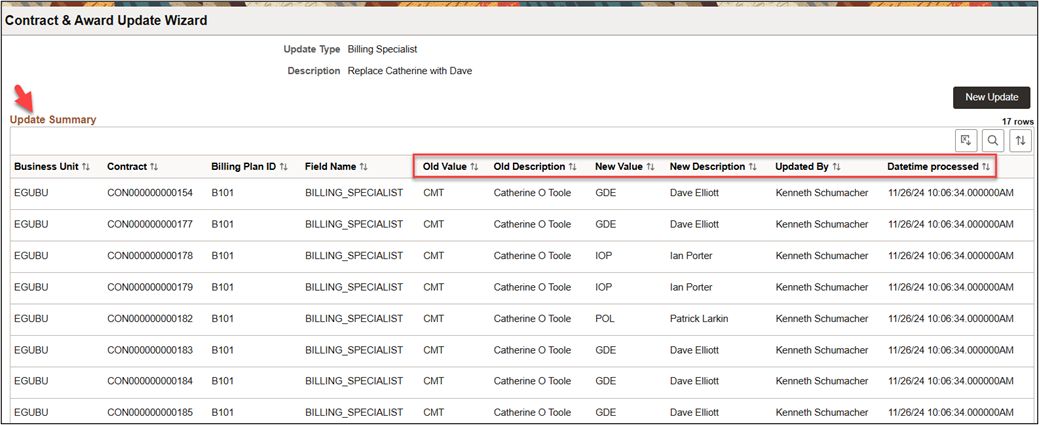Sort by Updated By column arrows
Image resolution: width=1039 pixels, height=425 pixels.
836,167
